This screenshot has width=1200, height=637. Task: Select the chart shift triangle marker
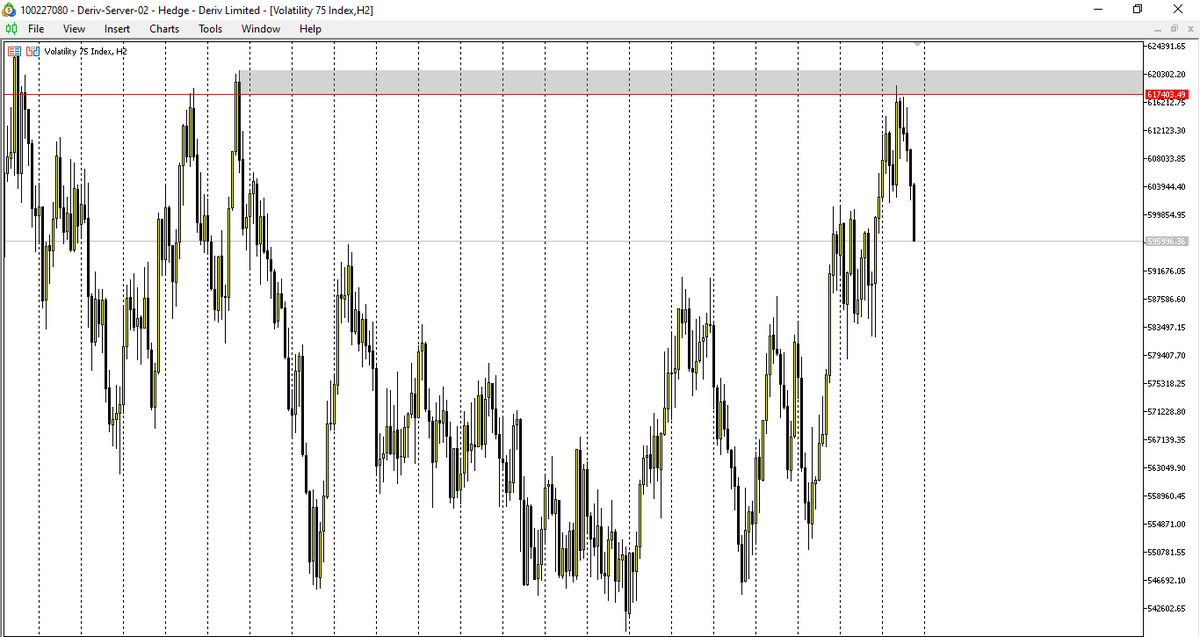(x=917, y=44)
